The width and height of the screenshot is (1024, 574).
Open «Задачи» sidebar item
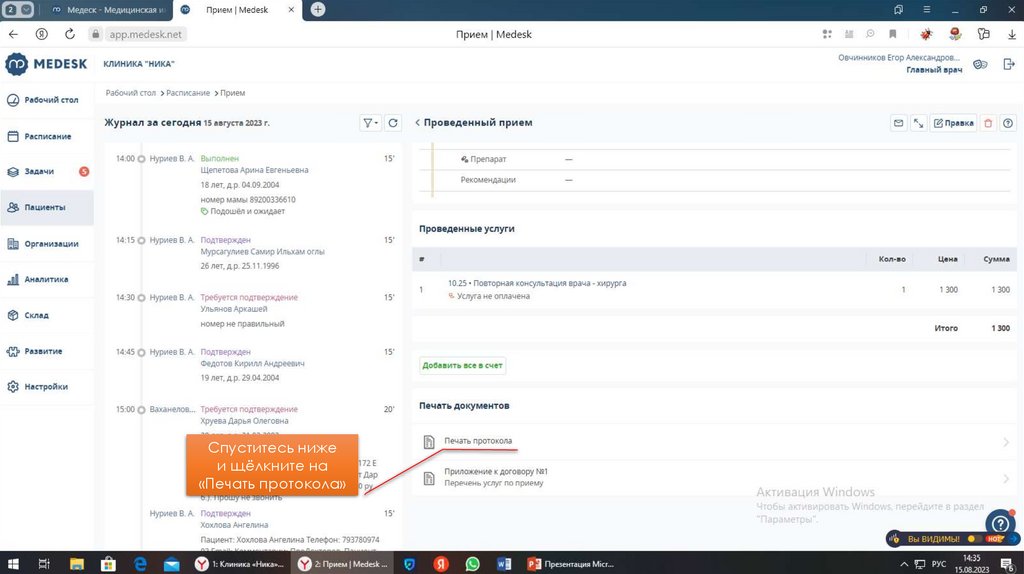40,172
